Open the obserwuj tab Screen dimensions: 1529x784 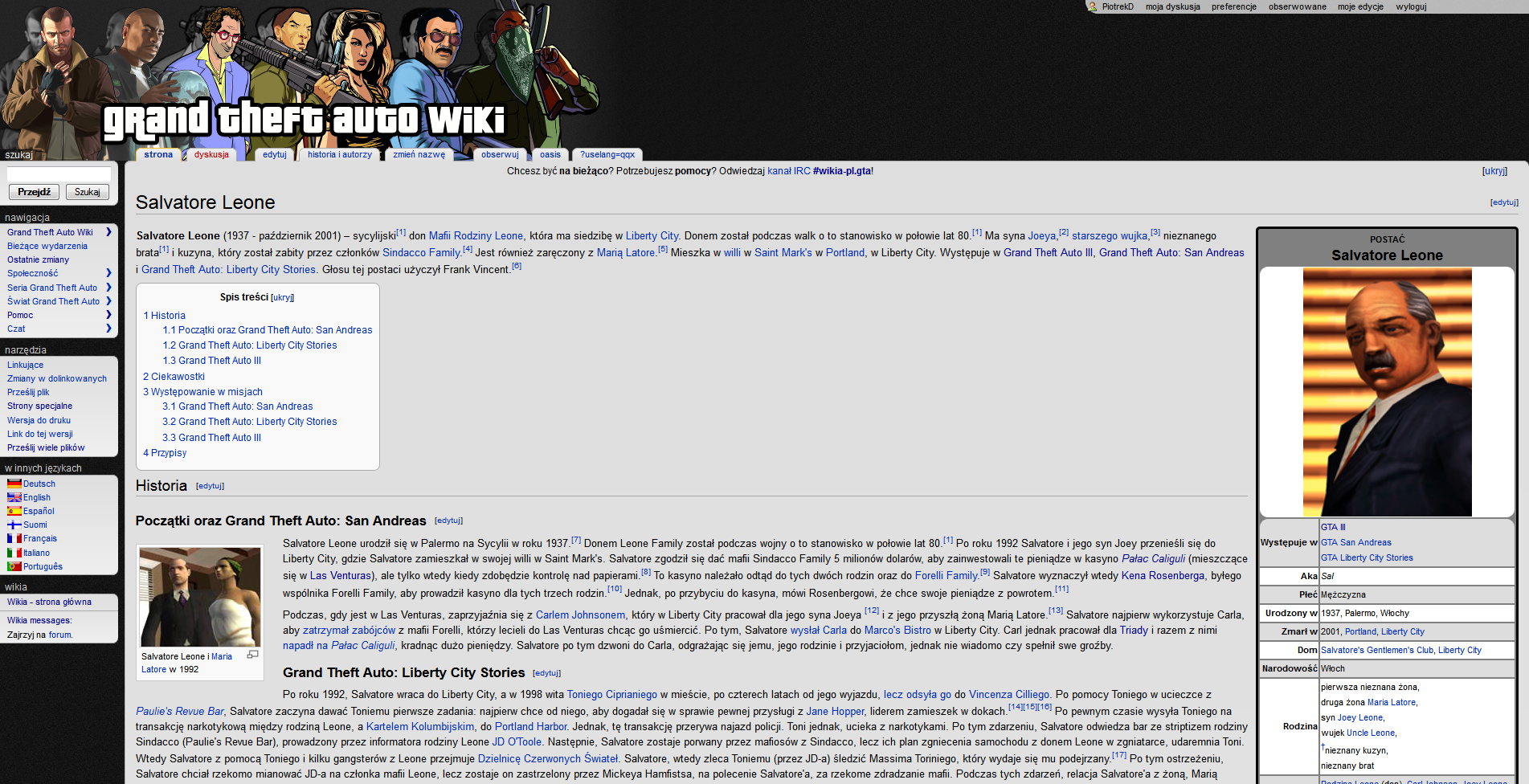point(500,154)
